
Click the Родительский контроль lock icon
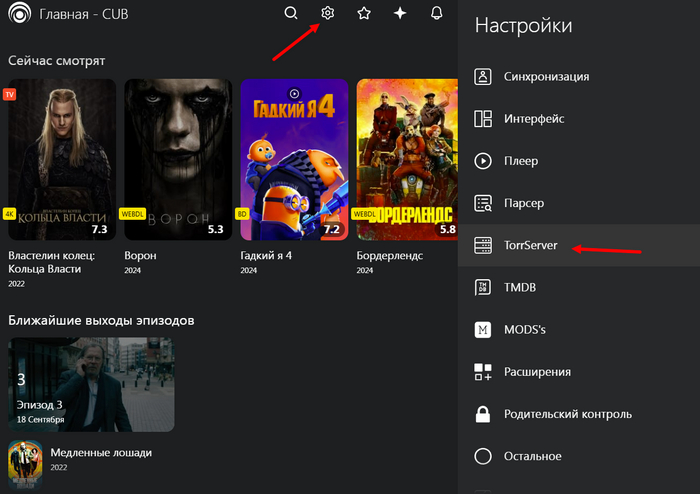coord(483,414)
